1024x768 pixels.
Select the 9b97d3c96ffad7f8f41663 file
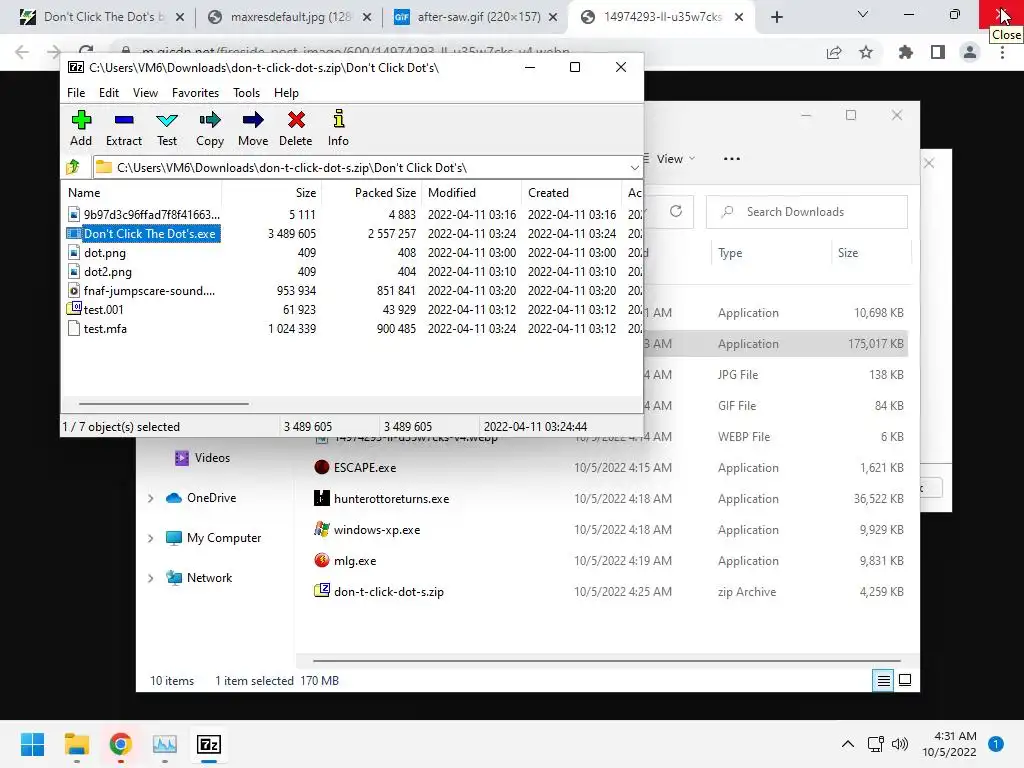tap(152, 214)
